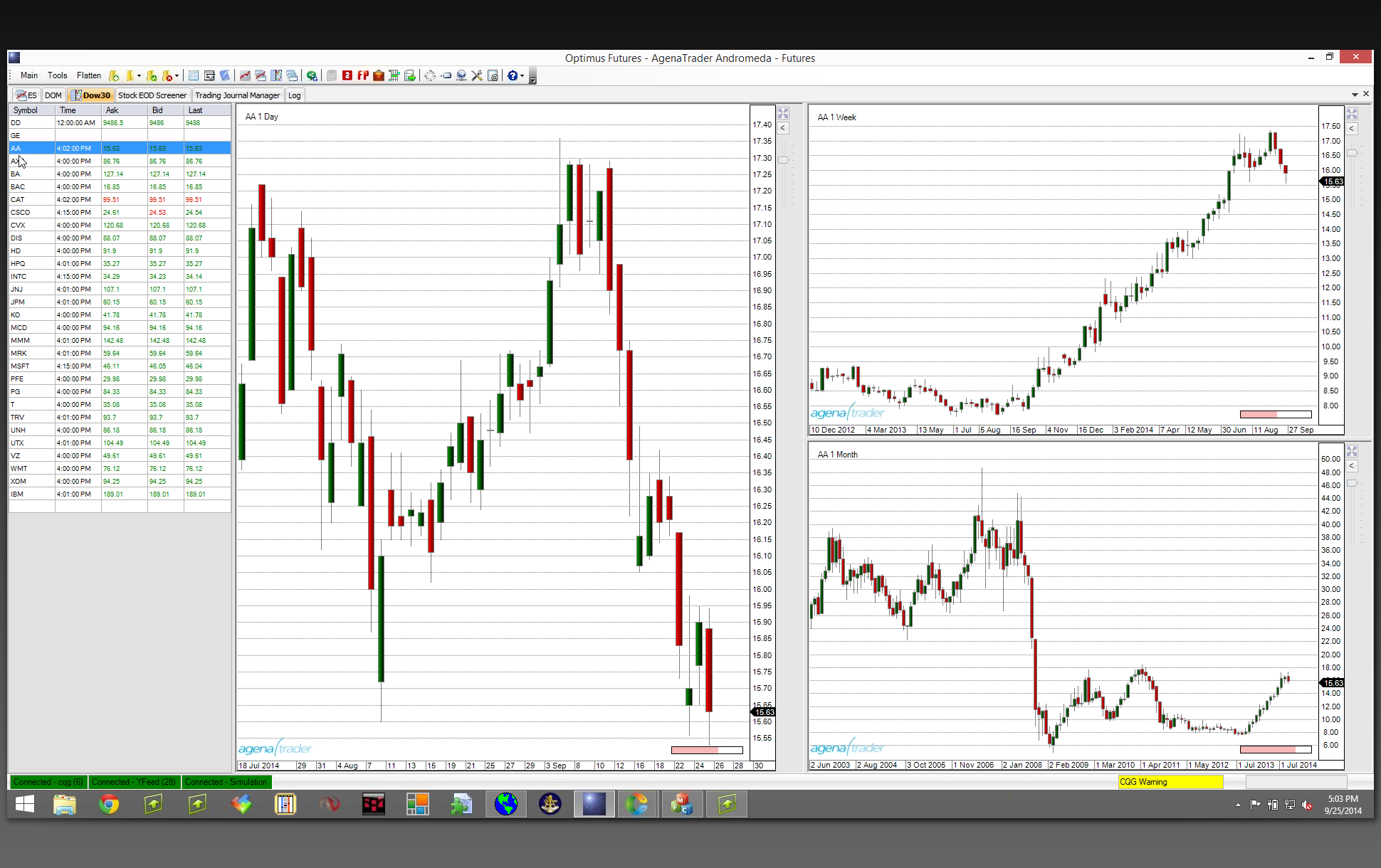1381x868 pixels.
Task: Collapse the AA 1 Week chart side panel arrow
Action: [1352, 129]
